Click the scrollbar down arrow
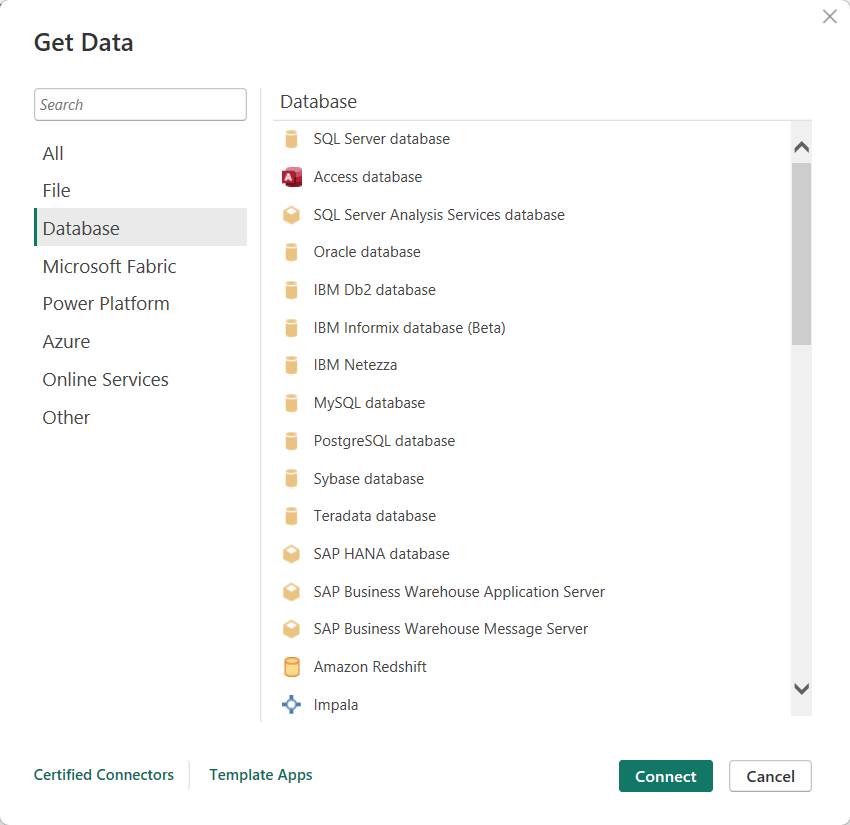The width and height of the screenshot is (850, 825). [801, 689]
